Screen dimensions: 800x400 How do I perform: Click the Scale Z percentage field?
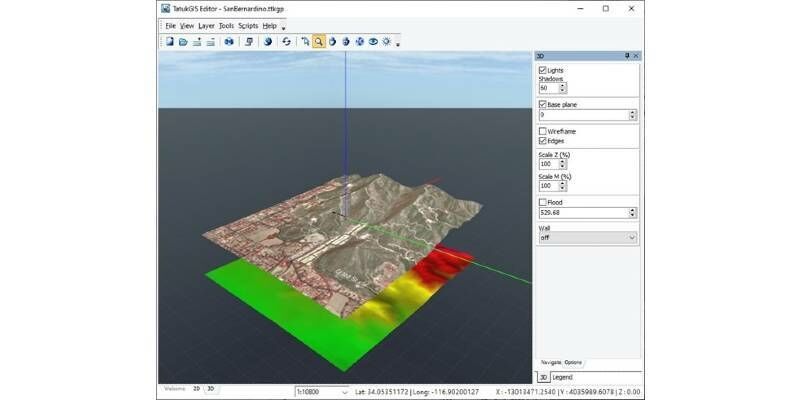[549, 164]
